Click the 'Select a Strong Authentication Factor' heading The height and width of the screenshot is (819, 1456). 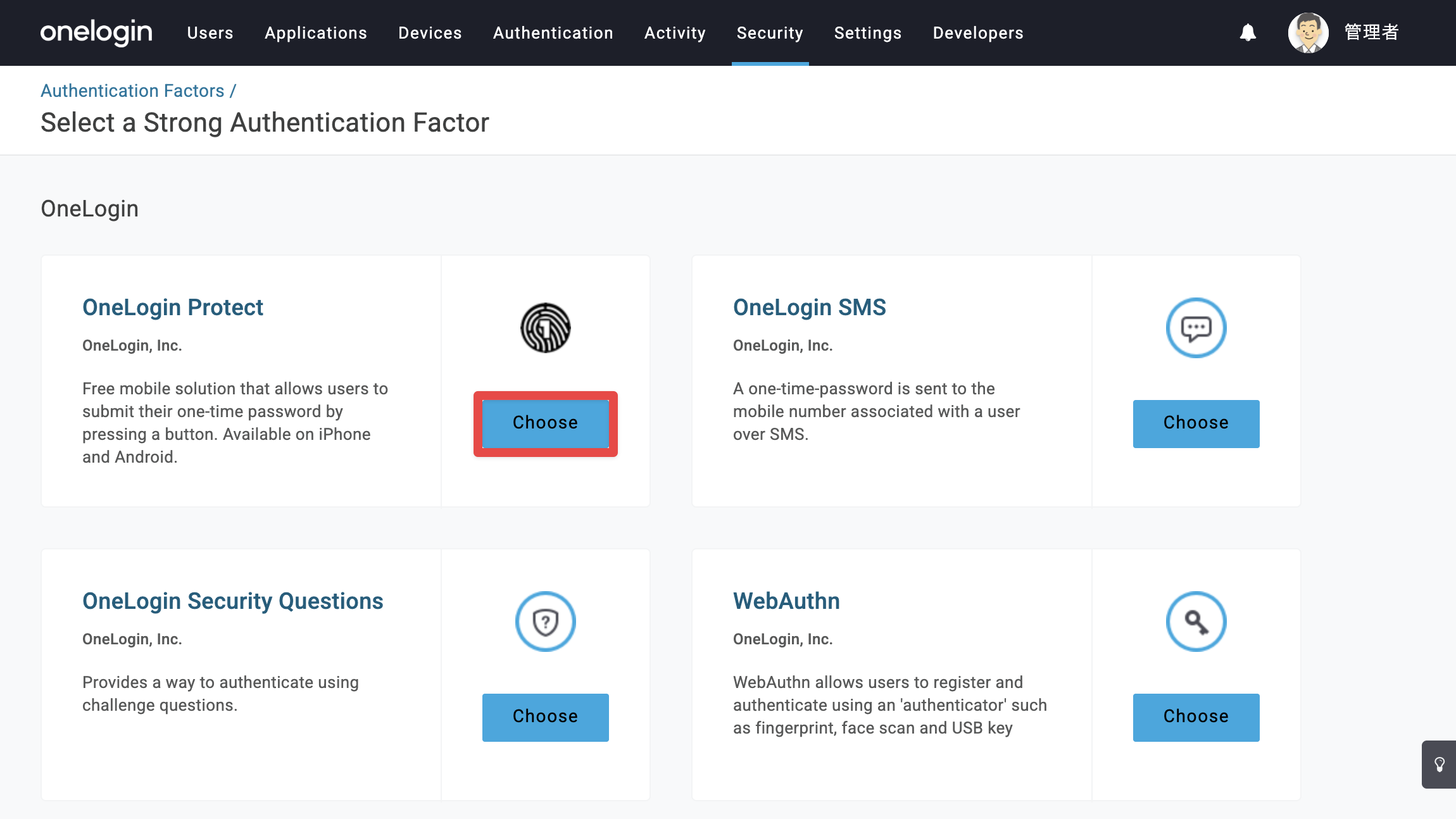(265, 122)
